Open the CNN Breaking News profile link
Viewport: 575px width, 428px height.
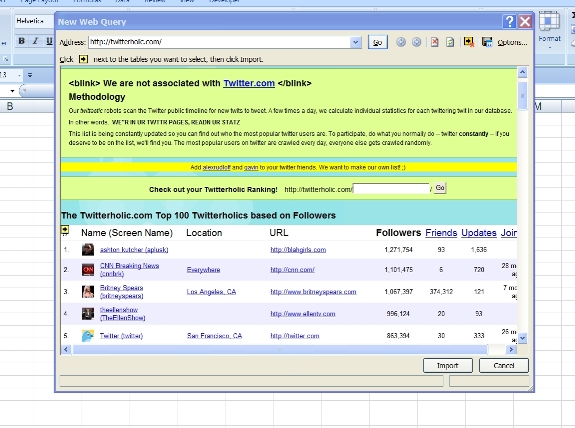coord(129,270)
